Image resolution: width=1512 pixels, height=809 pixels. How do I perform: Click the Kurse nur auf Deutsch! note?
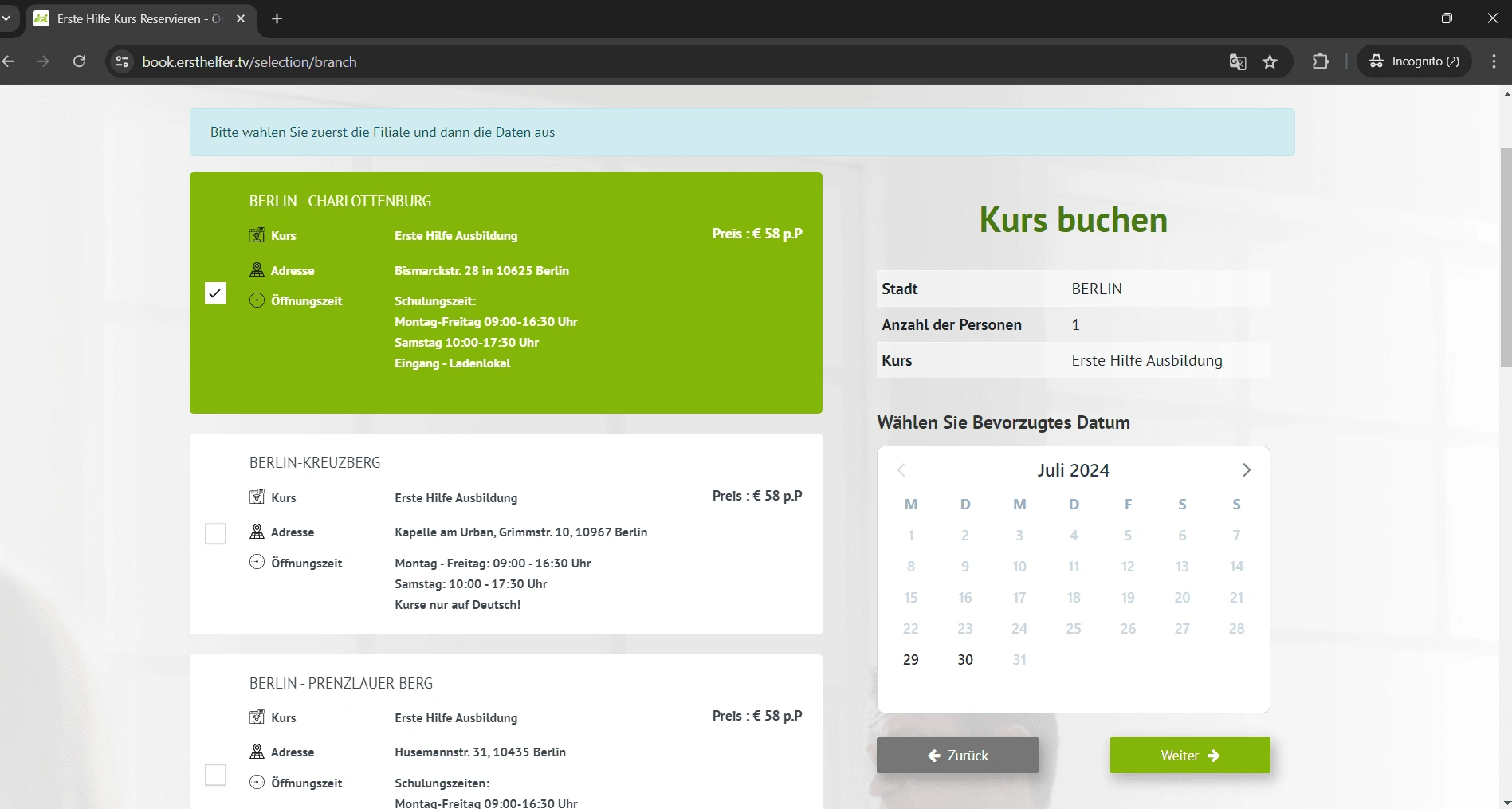(x=458, y=605)
